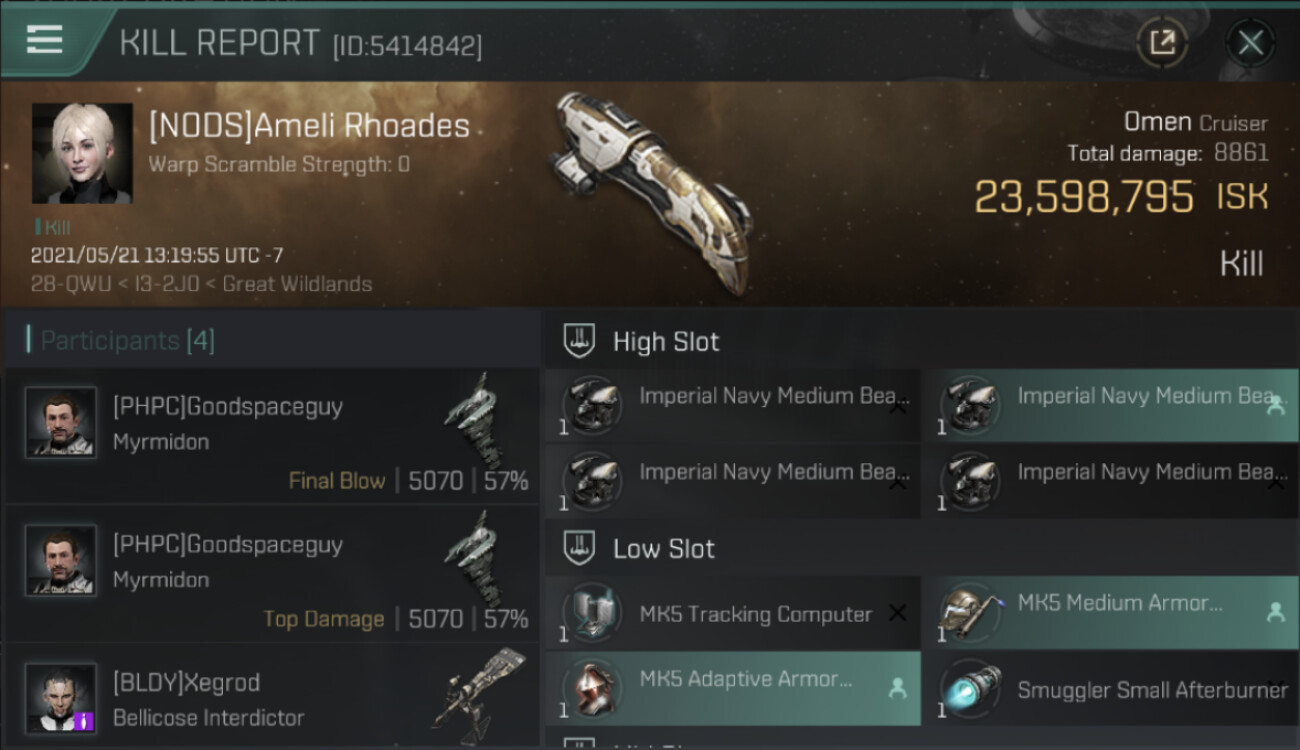
Task: Open Ameli Rhoades pilot portrait
Action: (x=82, y=153)
